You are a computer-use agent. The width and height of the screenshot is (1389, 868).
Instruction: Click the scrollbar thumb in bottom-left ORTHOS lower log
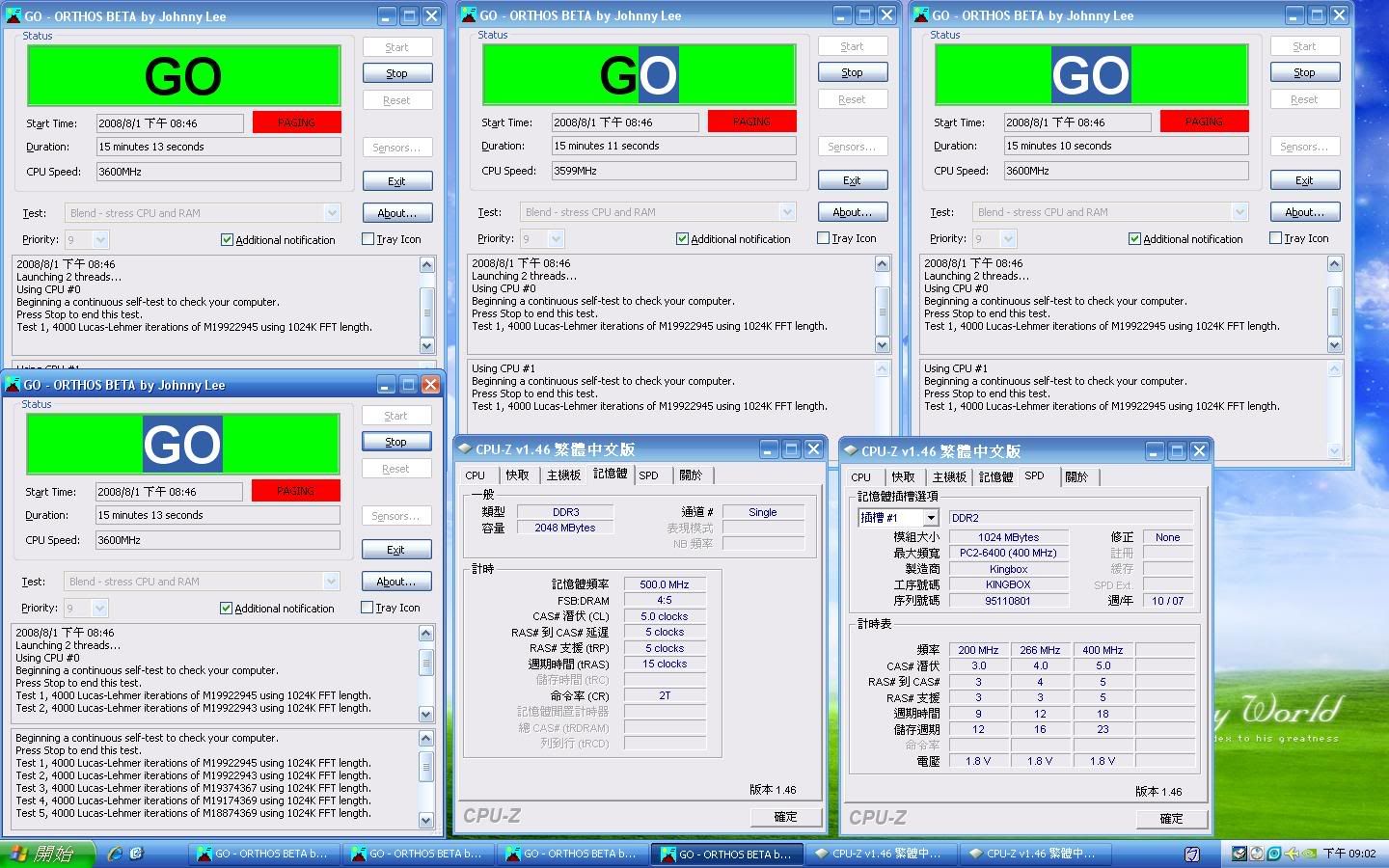[x=426, y=768]
